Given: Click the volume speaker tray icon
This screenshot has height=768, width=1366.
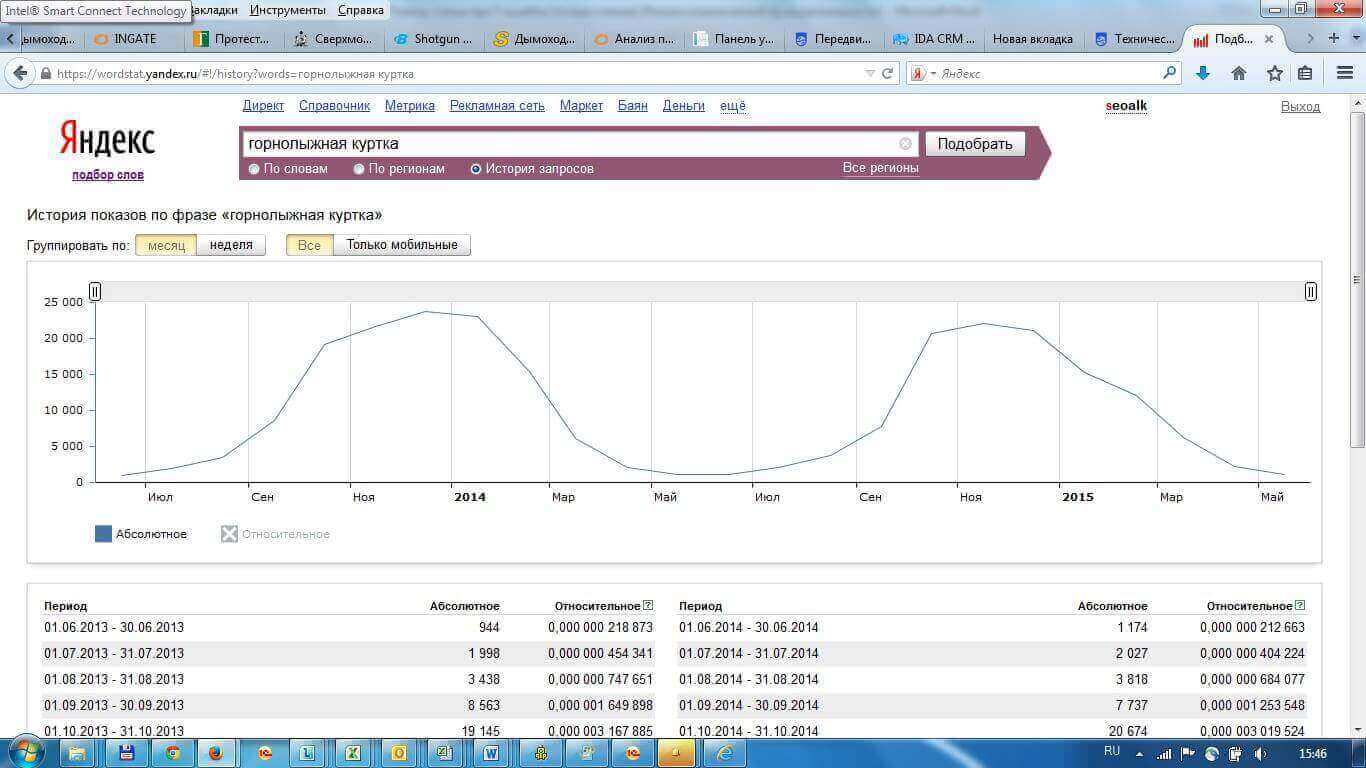Looking at the screenshot, I should pyautogui.click(x=1261, y=754).
